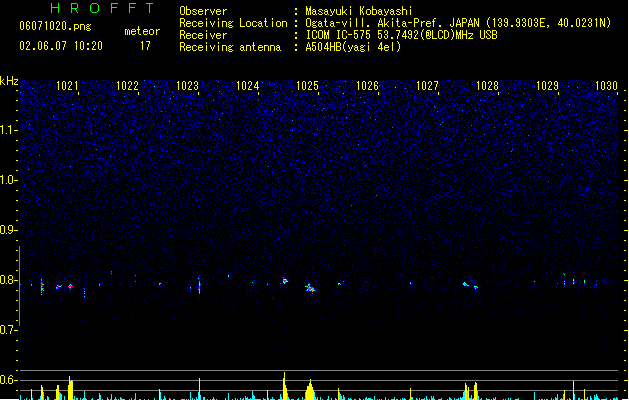
Task: Click the 1030 time axis label
Action: [x=607, y=86]
